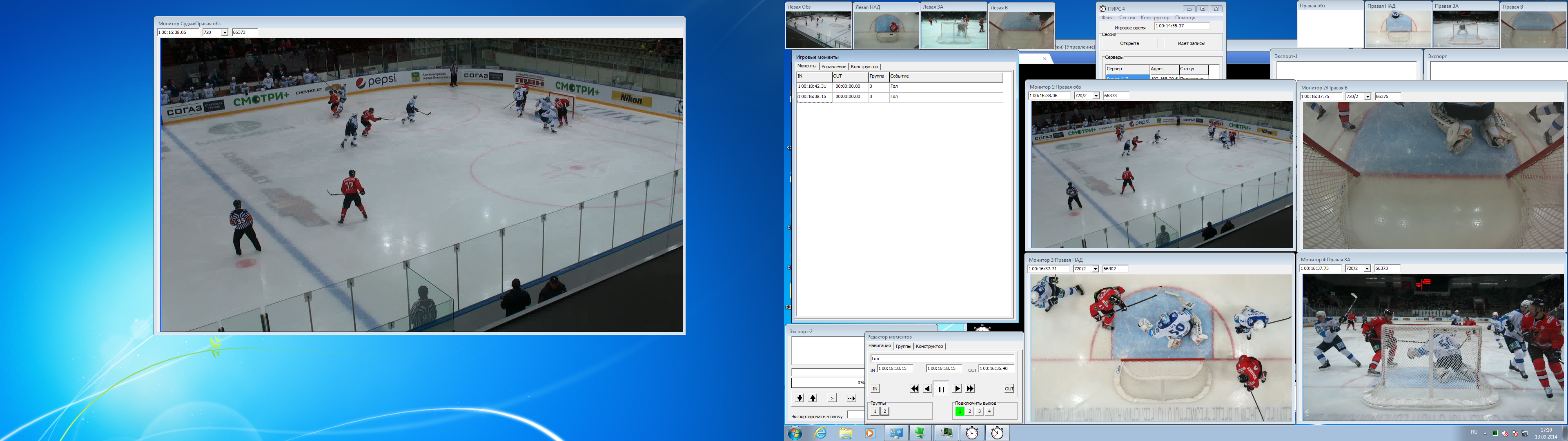Viewport: 1568px width, 441px height.
Task: Connect output 2 under Подключить выход
Action: point(970,411)
